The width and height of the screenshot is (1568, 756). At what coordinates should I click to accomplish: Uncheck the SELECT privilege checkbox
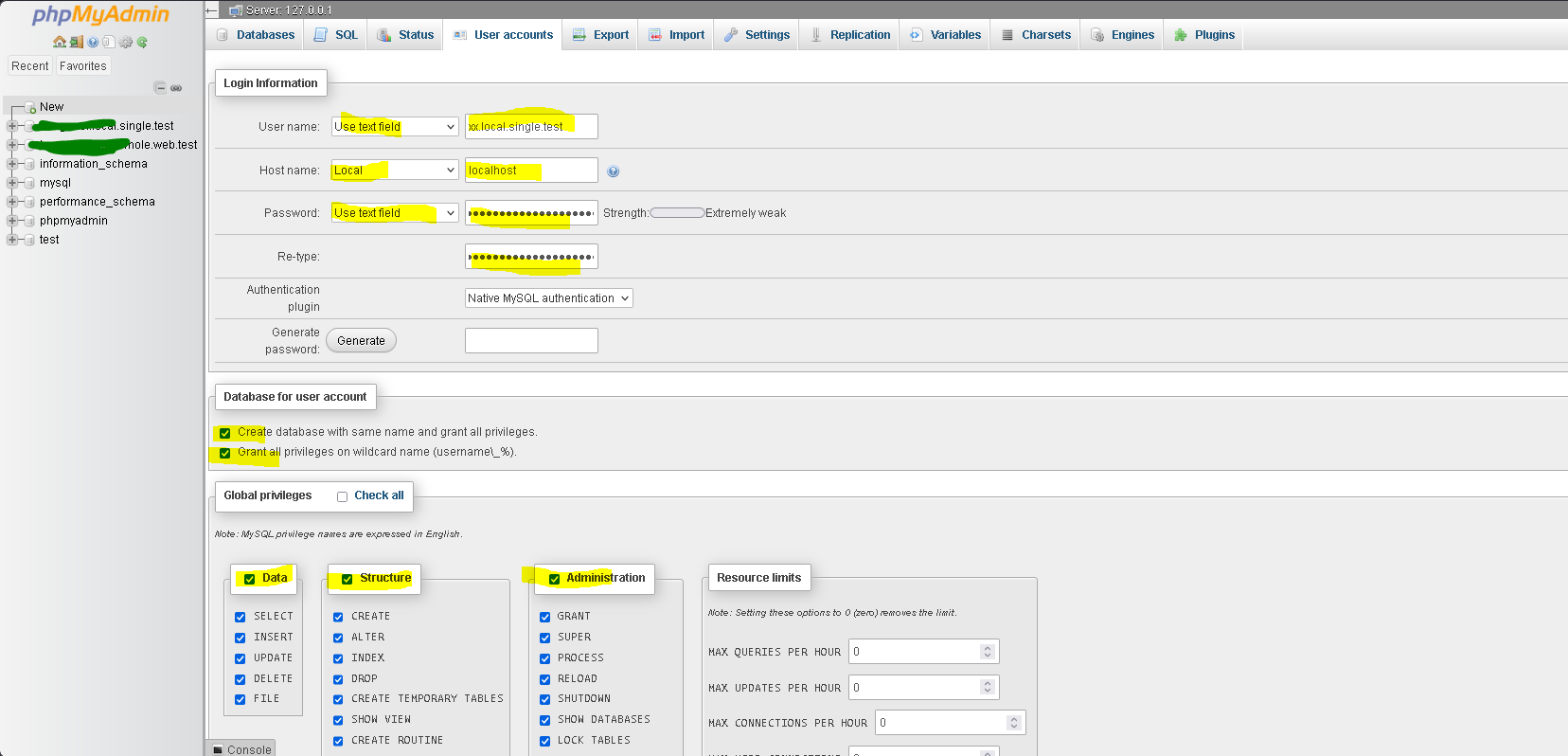[241, 617]
